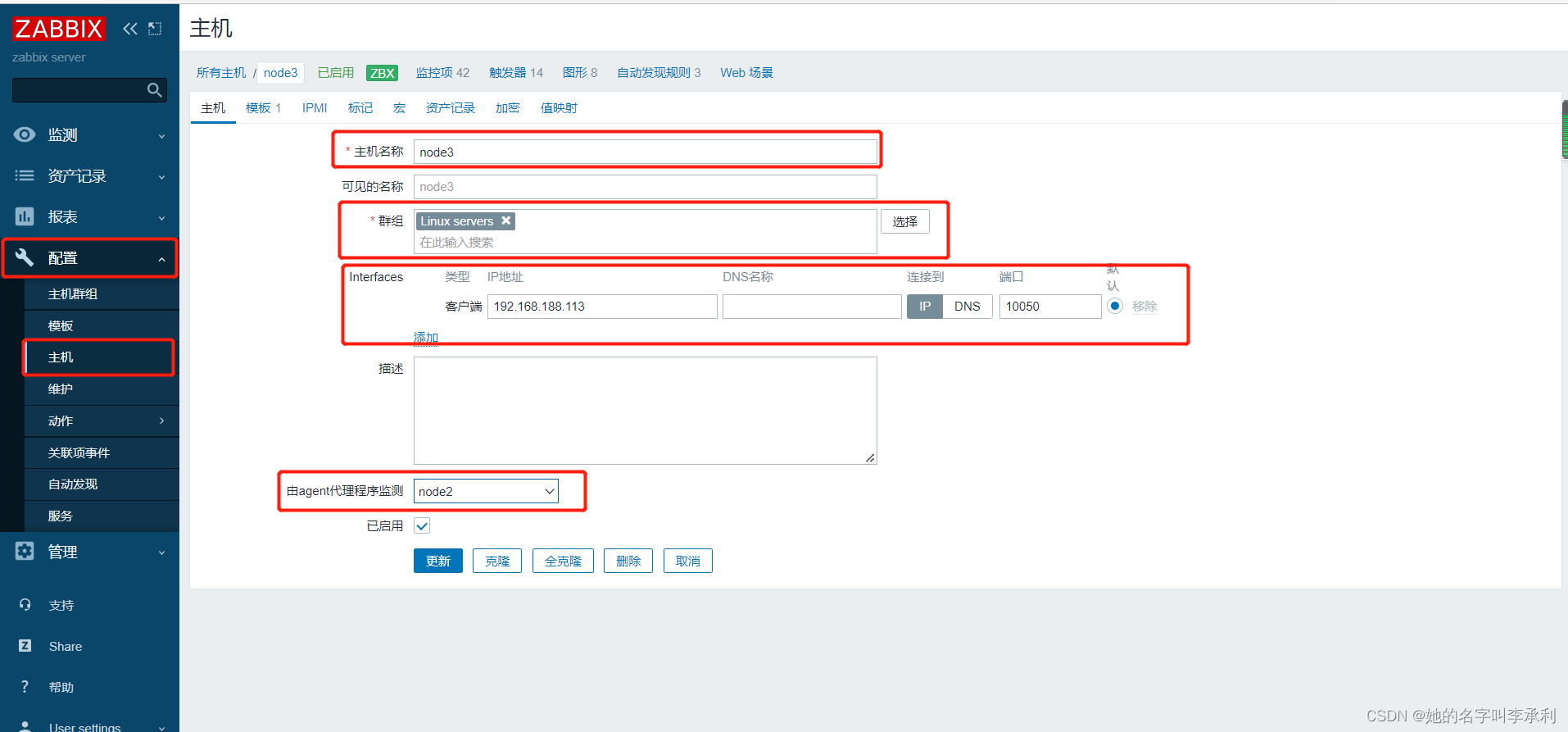Click the 全克隆 full clone button
This screenshot has height=732, width=1568.
pos(563,561)
